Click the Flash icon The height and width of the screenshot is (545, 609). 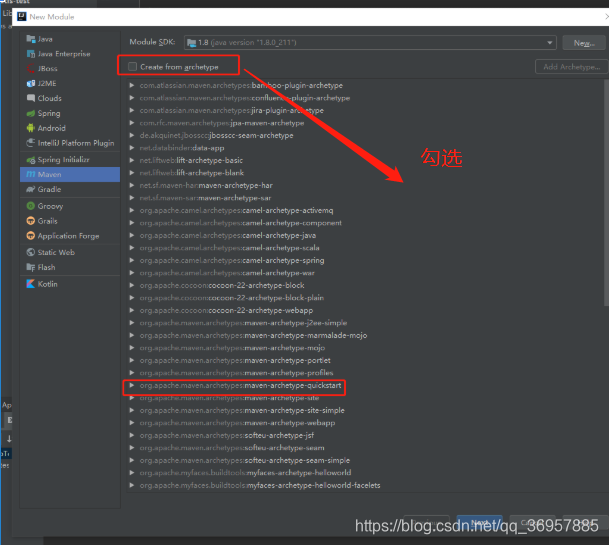click(x=31, y=267)
